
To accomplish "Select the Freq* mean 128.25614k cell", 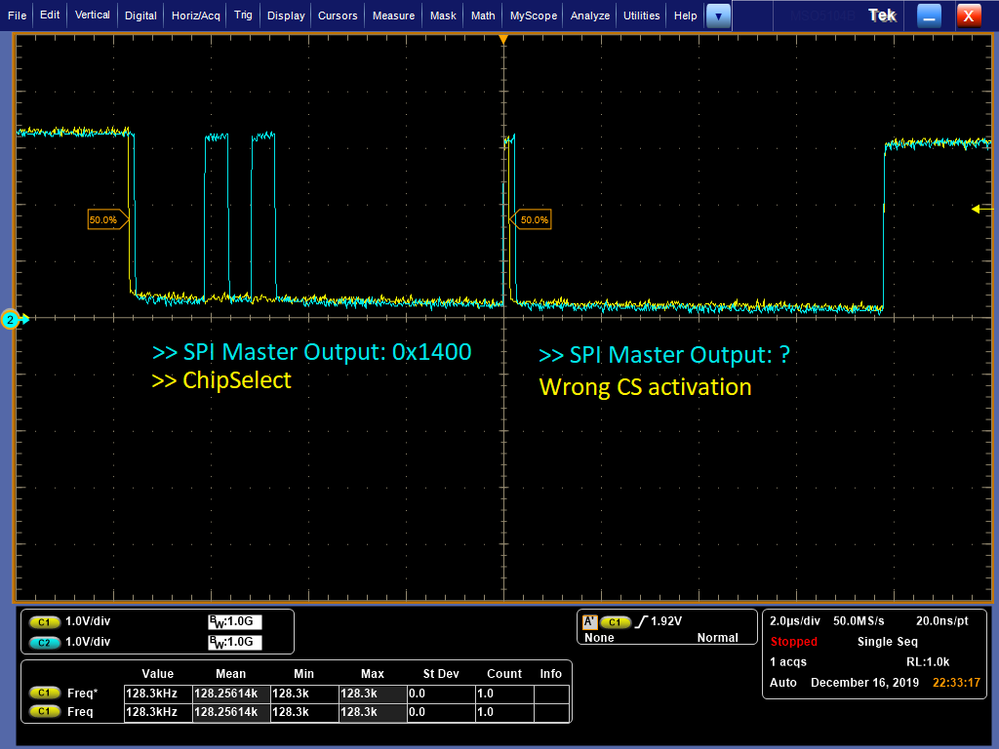I will tap(231, 694).
